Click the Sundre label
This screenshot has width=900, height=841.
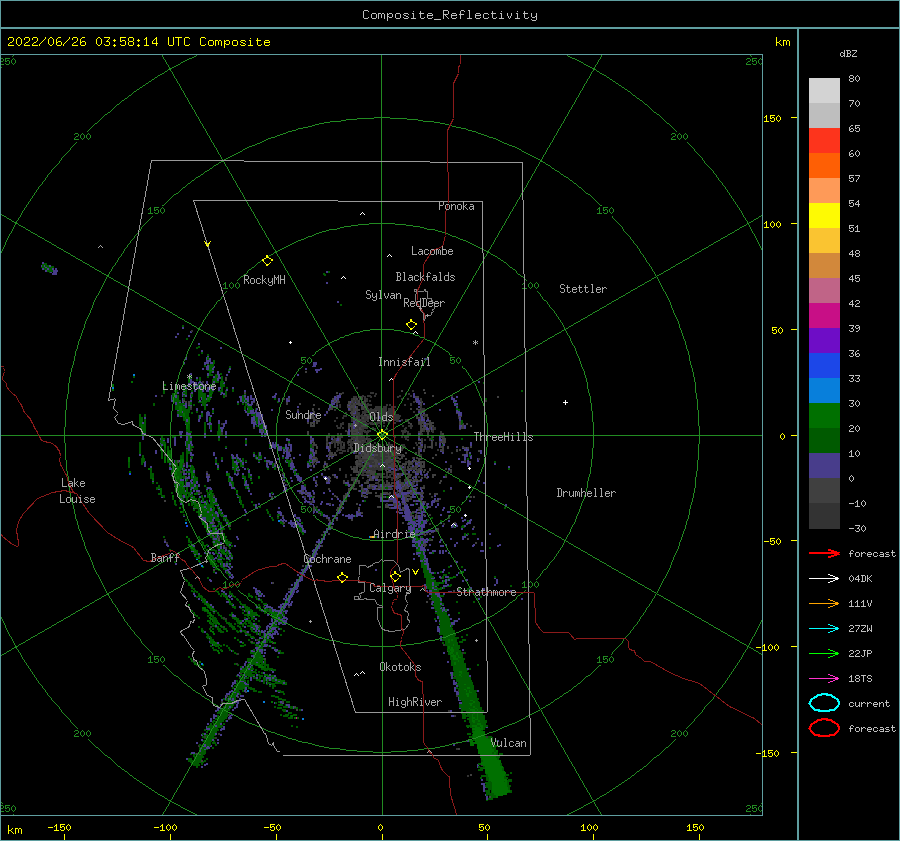303,414
